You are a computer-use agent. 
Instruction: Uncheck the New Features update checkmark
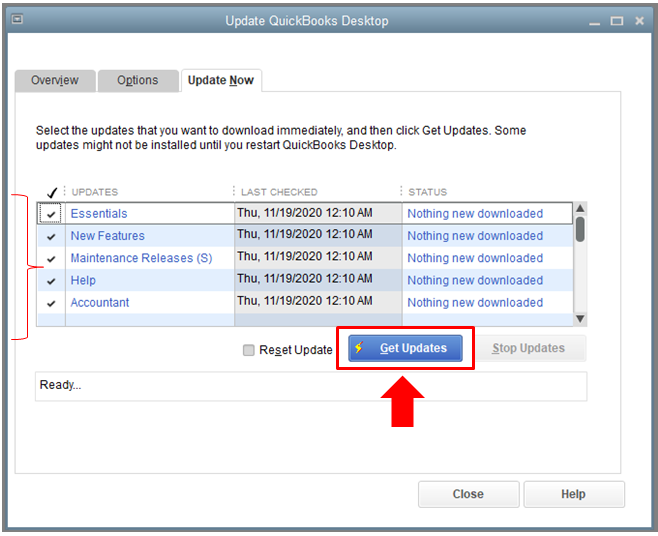point(51,237)
